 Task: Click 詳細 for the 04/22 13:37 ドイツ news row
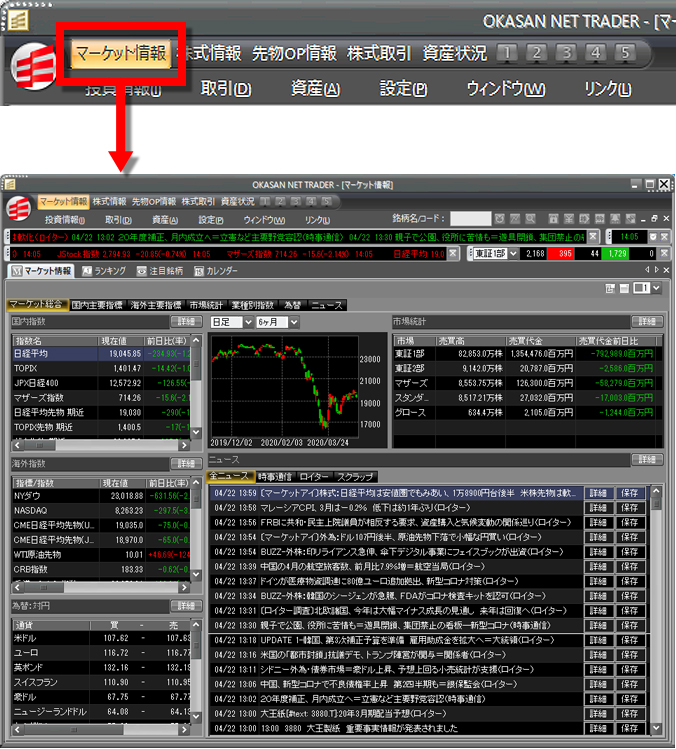[x=598, y=581]
